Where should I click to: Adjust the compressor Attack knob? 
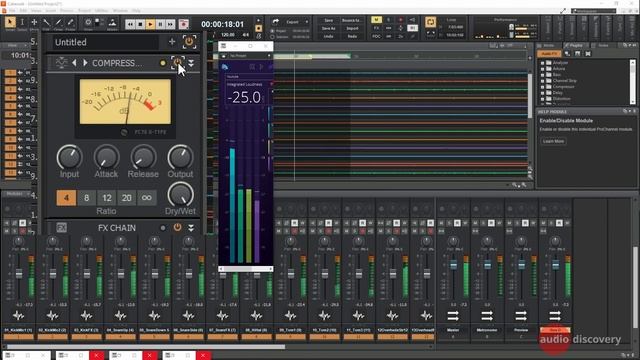tap(106, 158)
